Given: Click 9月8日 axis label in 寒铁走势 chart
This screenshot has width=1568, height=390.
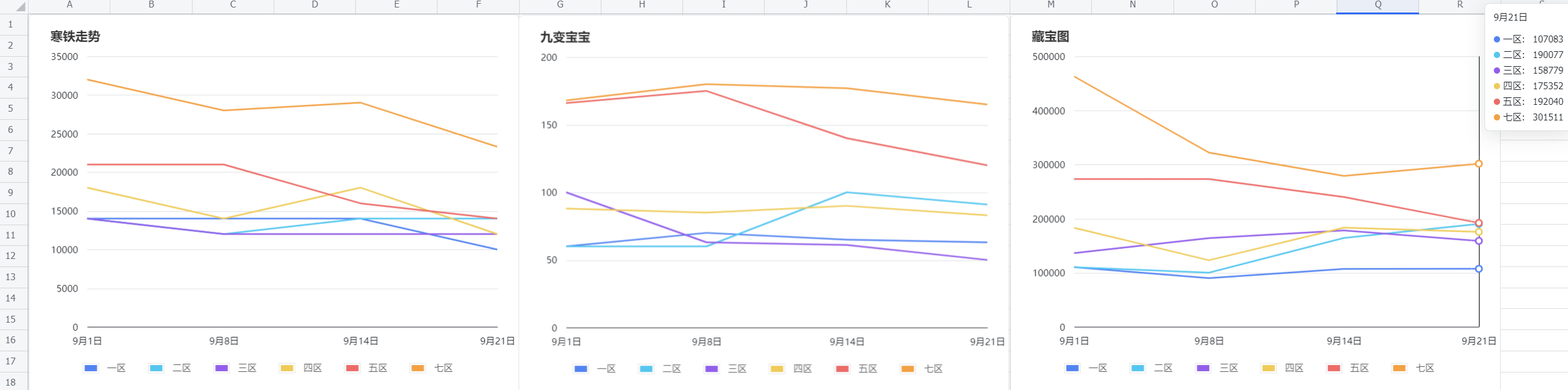Looking at the screenshot, I should 224,341.
